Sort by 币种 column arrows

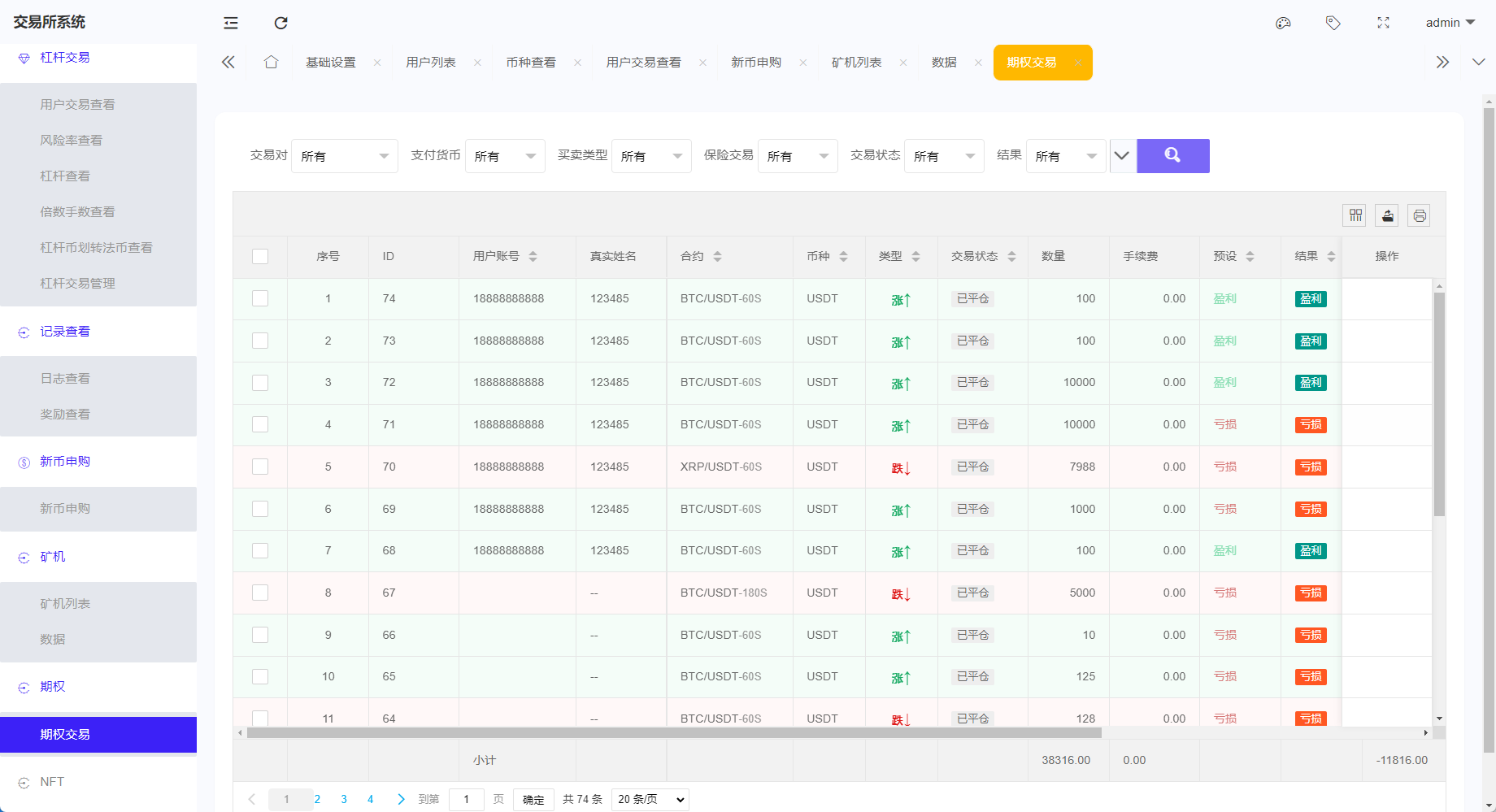[844, 257]
